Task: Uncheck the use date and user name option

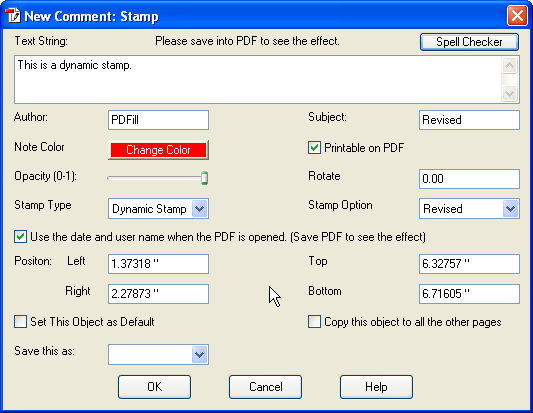Action: [x=20, y=237]
